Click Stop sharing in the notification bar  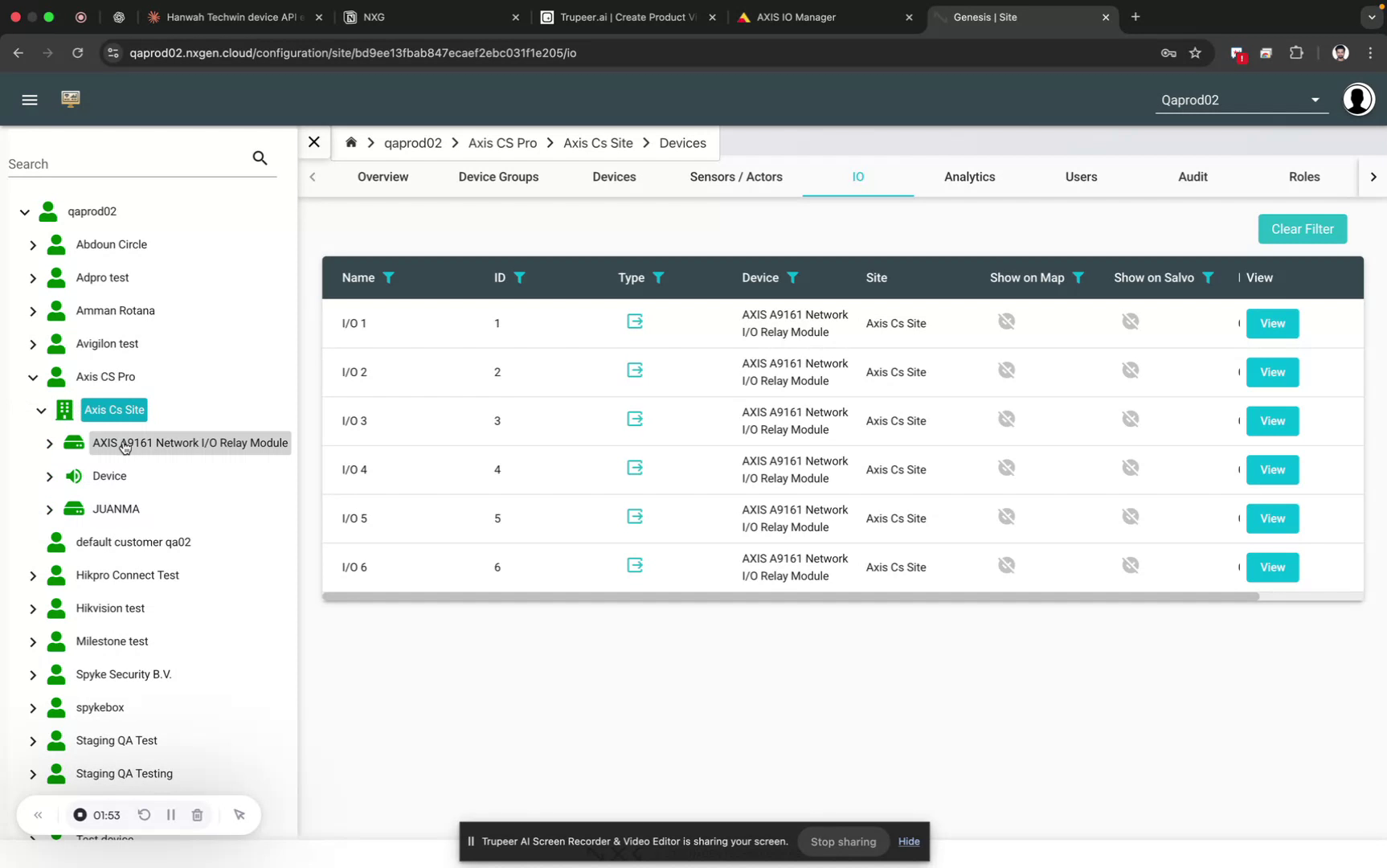[x=842, y=841]
